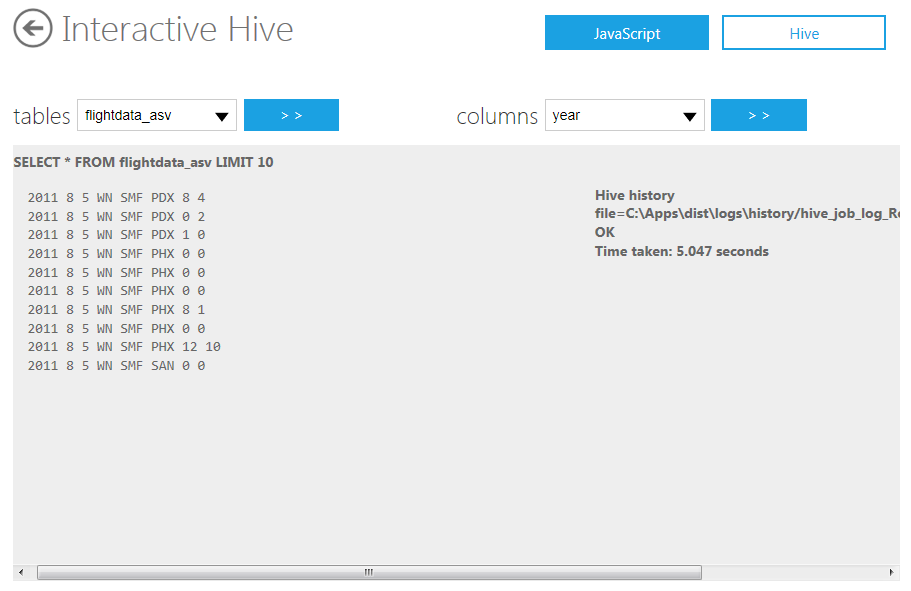This screenshot has width=911, height=591.
Task: Click the Hive history label
Action: [634, 195]
